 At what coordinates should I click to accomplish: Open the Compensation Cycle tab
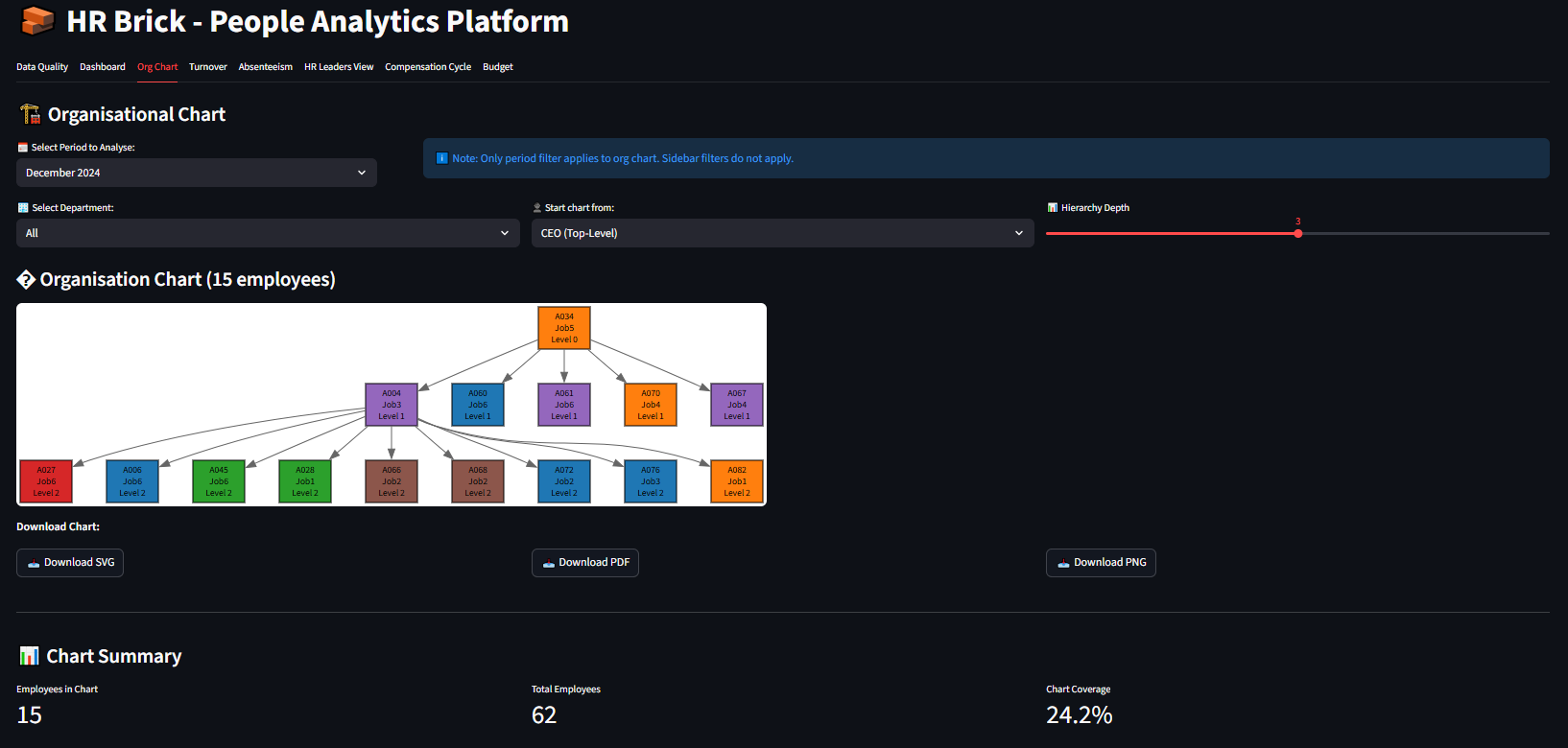(428, 67)
